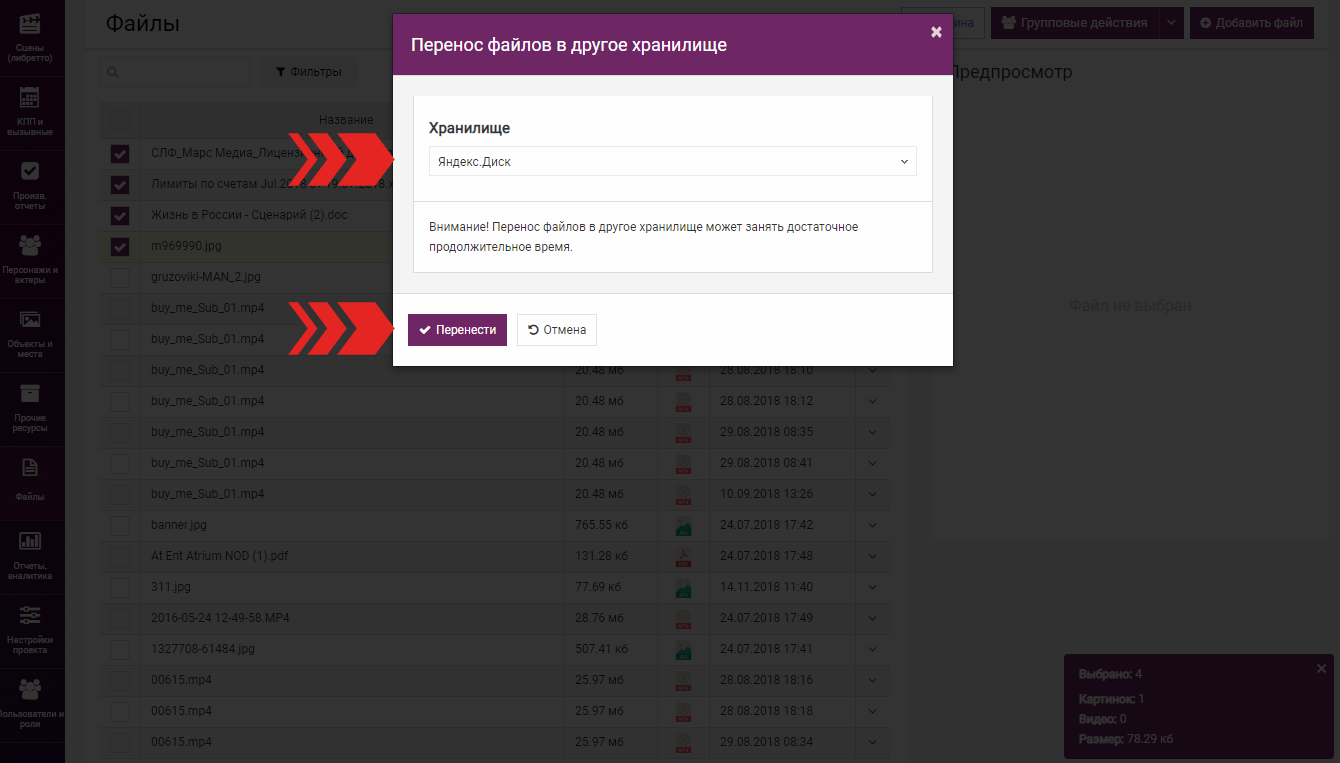Click the video icon of the file dated 28.08.2018 18:16
The image size is (1340, 763).
684,680
